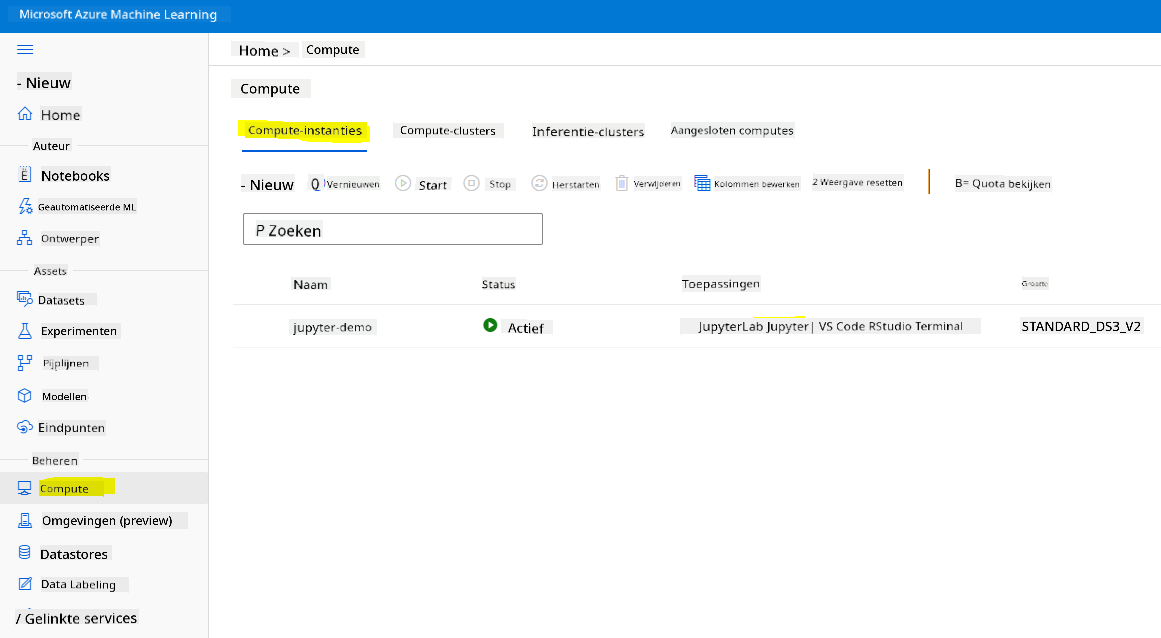
Task: Open the RStudio application link
Action: 890,326
